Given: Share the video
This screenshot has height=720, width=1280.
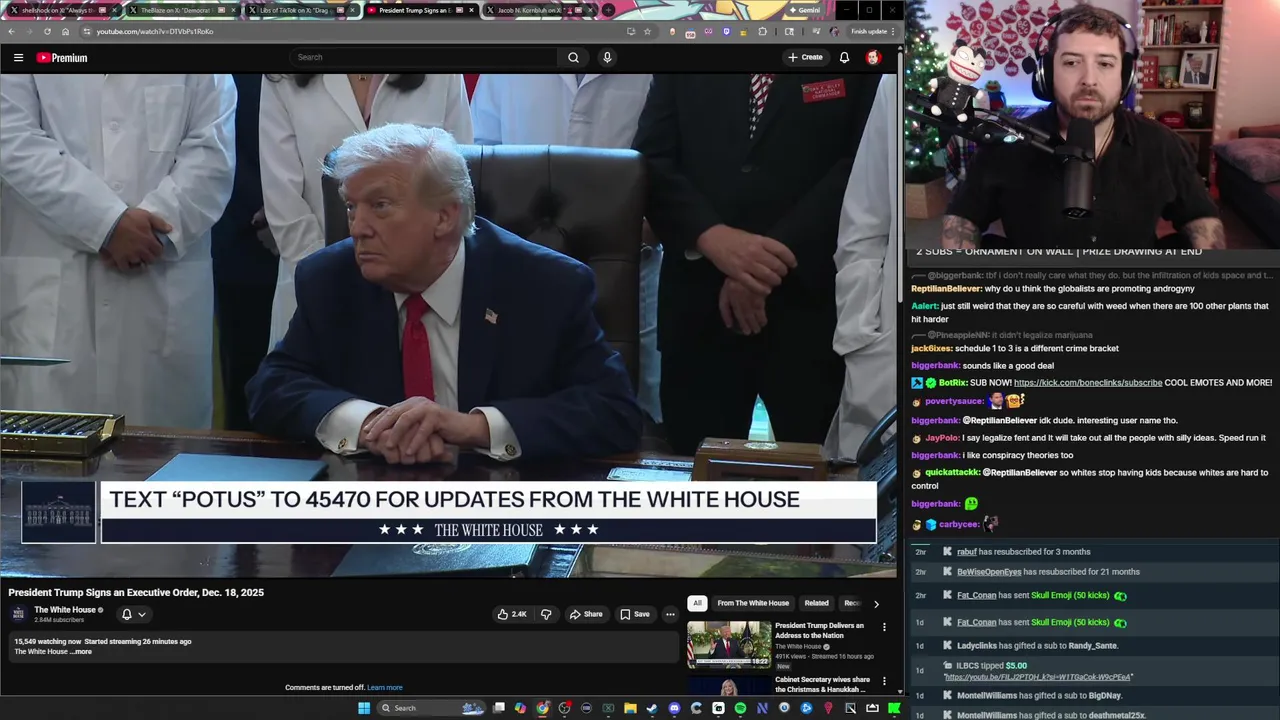Looking at the screenshot, I should [x=586, y=614].
